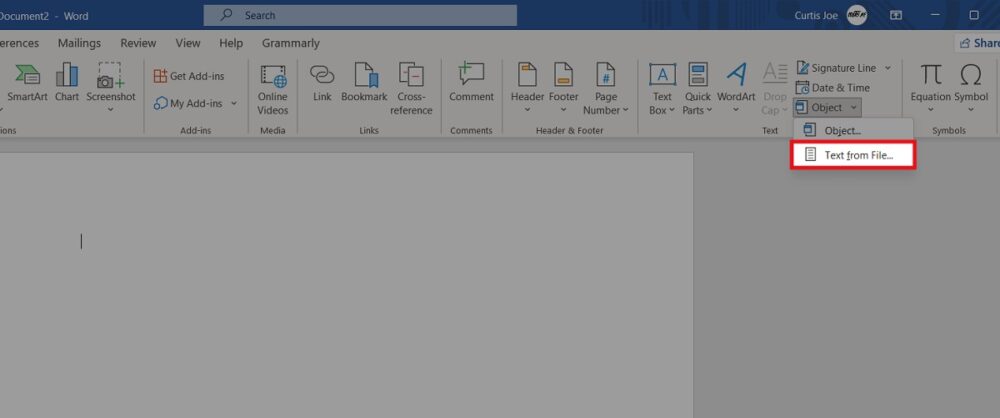This screenshot has height=418, width=1000.
Task: Expand the Header dropdown arrow
Action: click(527, 110)
